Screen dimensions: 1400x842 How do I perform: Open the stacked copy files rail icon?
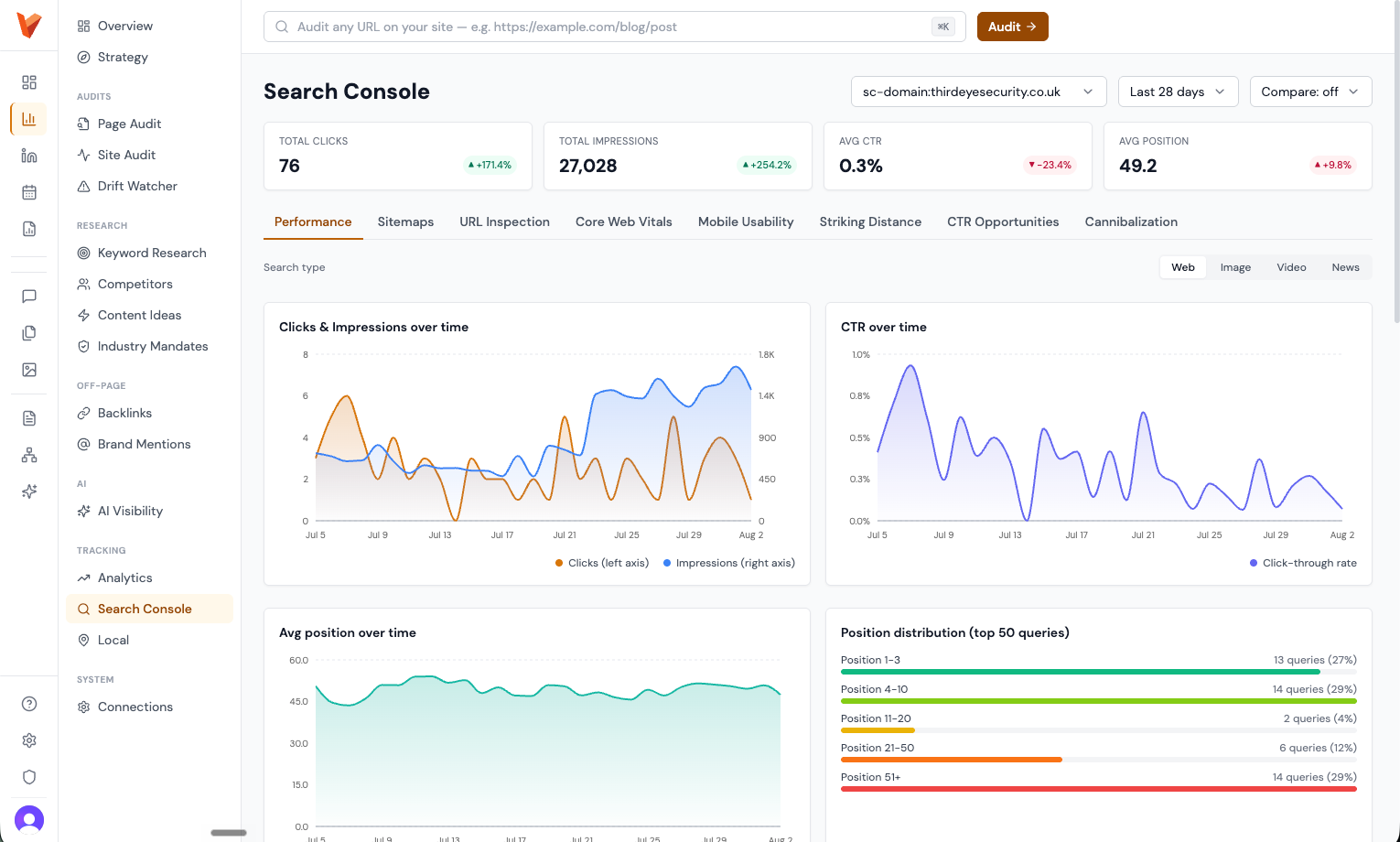29,332
